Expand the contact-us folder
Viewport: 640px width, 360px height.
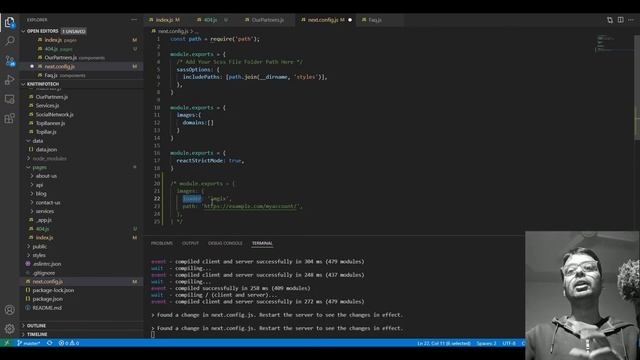click(x=32, y=202)
